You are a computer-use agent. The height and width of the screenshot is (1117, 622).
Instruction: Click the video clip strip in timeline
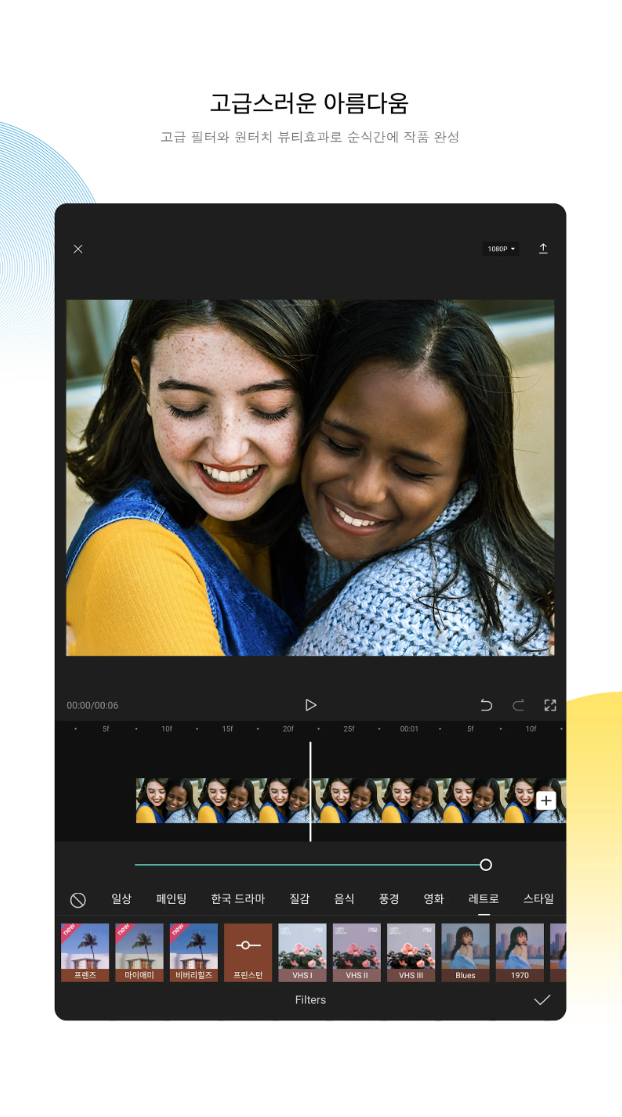(x=351, y=801)
